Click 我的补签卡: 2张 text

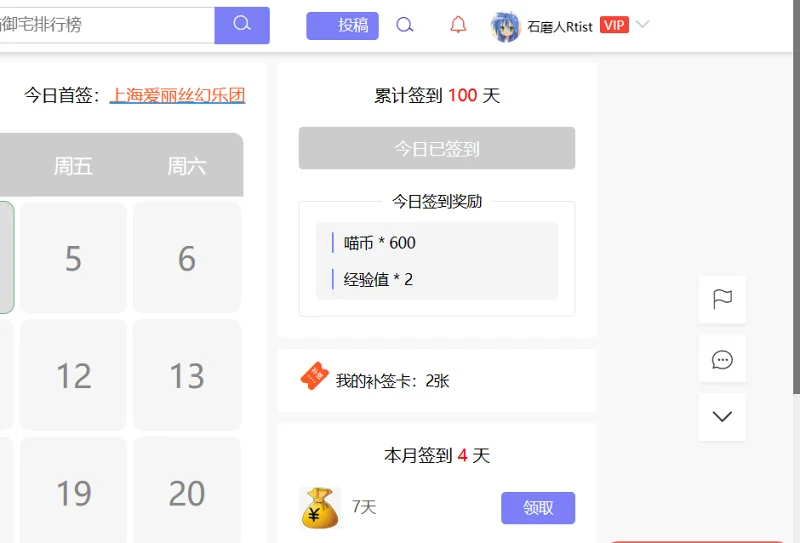[392, 381]
